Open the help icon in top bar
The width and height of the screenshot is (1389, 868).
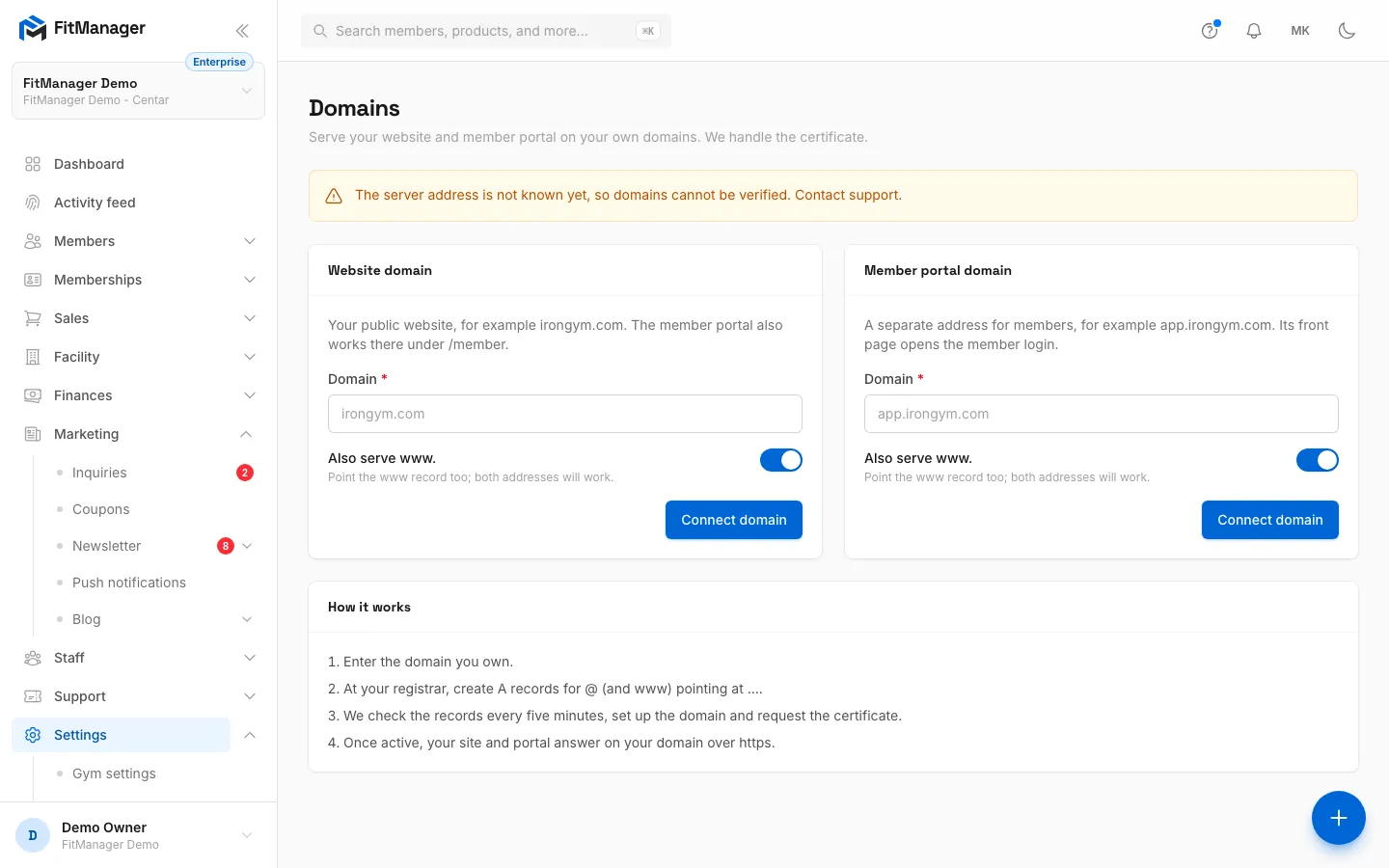pos(1210,31)
